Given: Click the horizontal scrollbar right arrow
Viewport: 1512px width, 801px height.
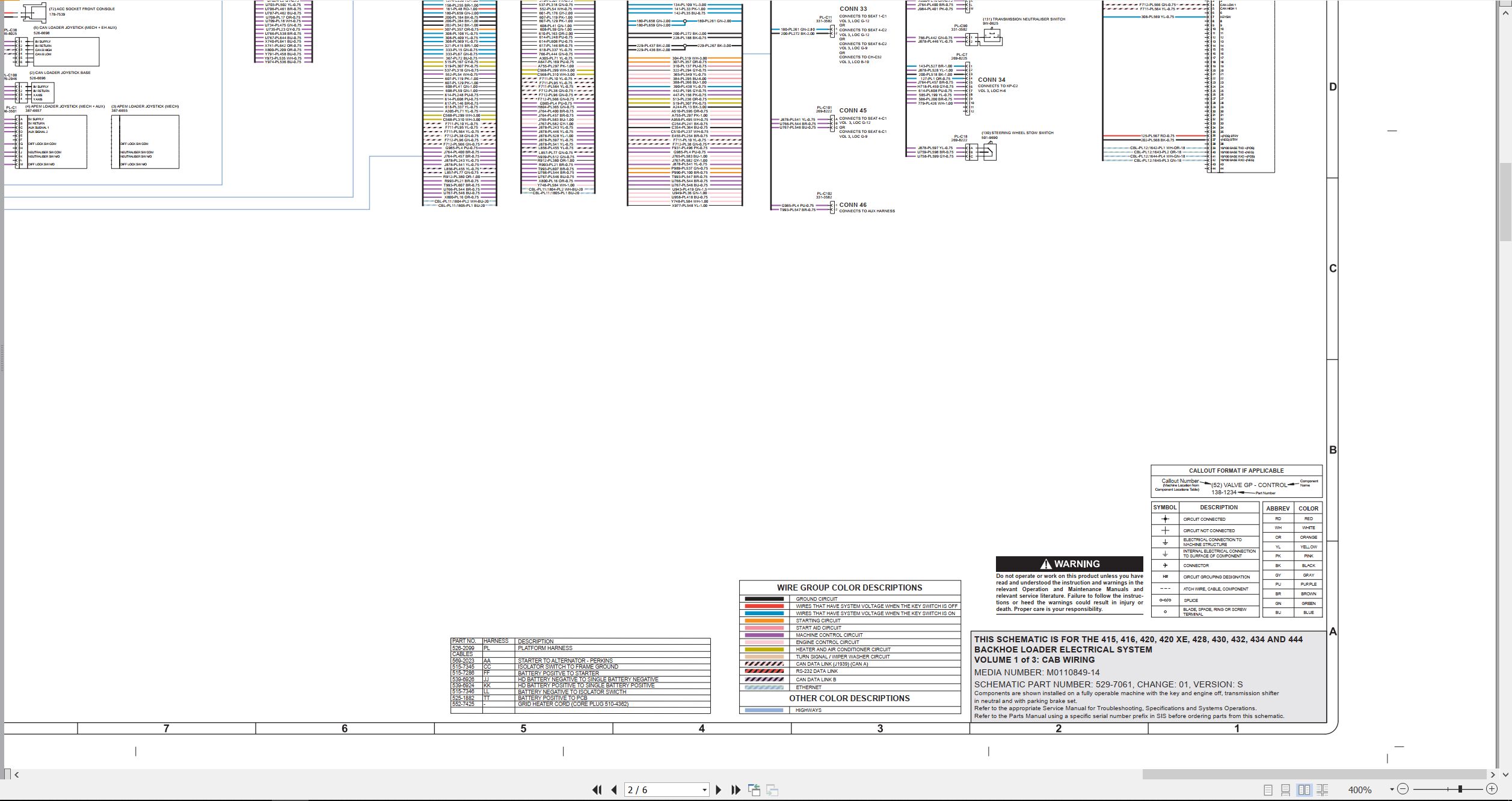Looking at the screenshot, I should point(1493,775).
